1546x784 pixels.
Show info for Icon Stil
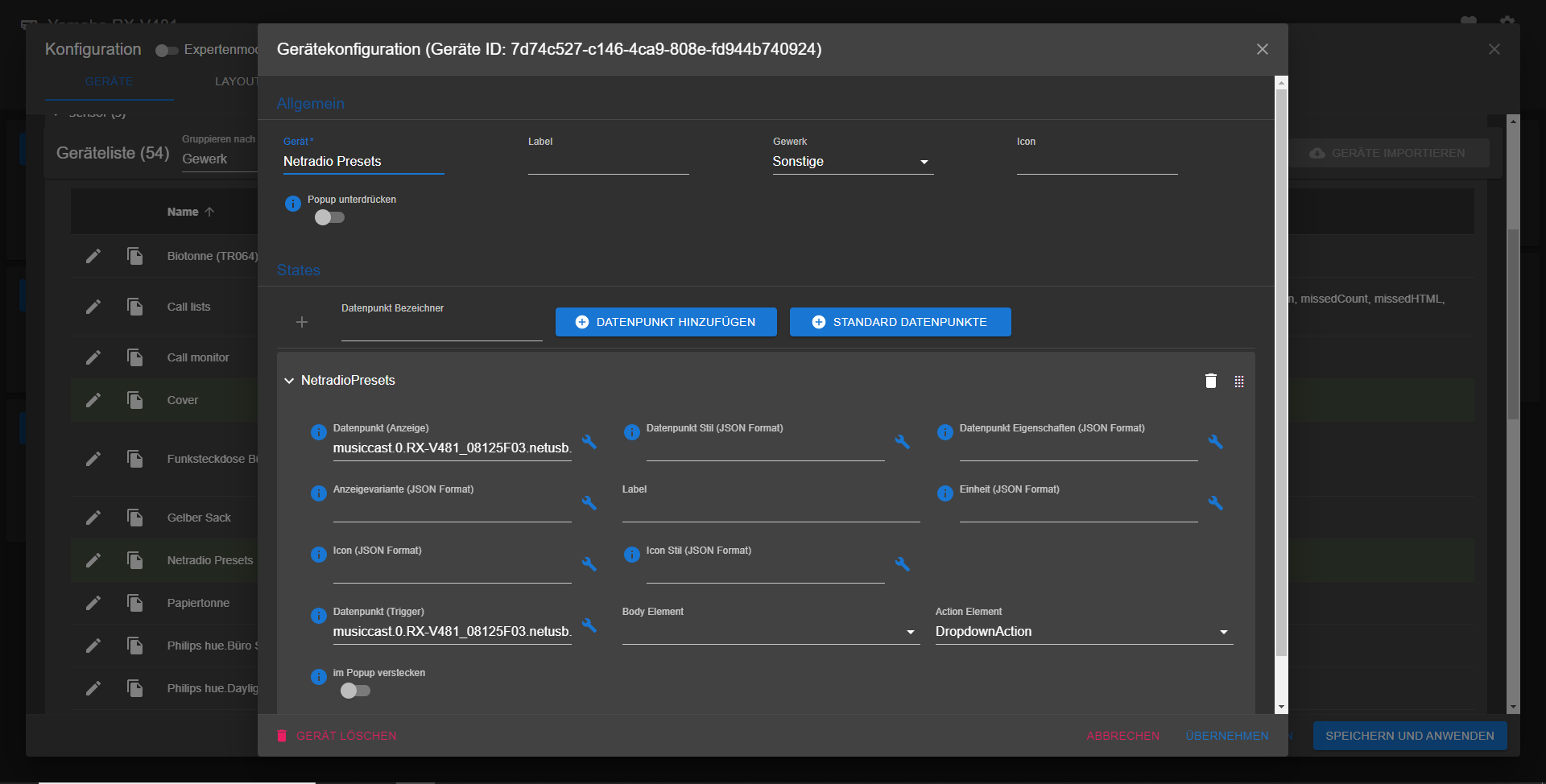coord(632,555)
